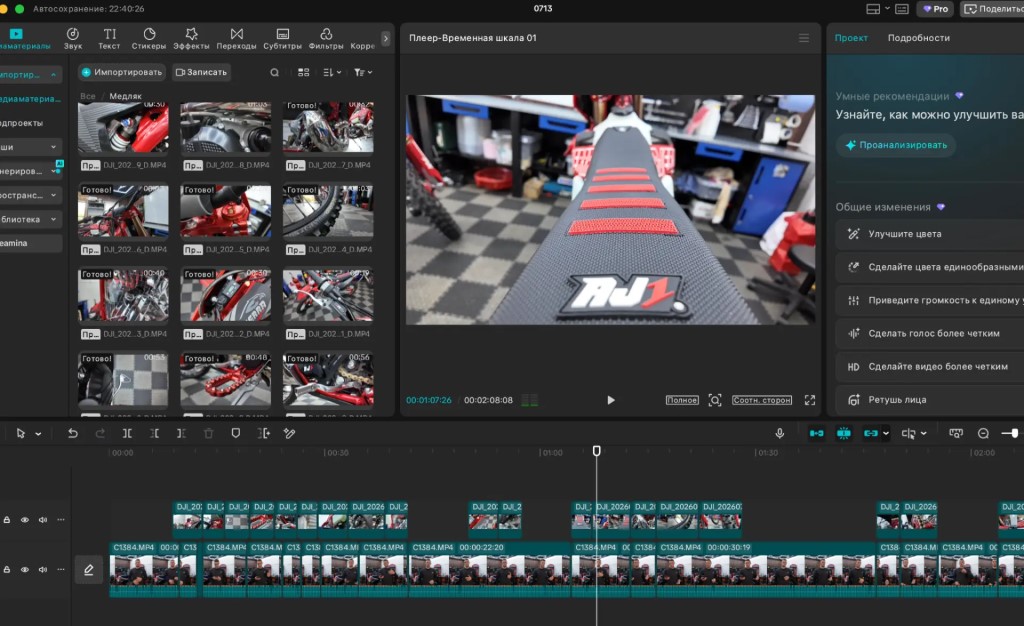Open the Фильтры tab
This screenshot has height=626, width=1024.
(326, 39)
